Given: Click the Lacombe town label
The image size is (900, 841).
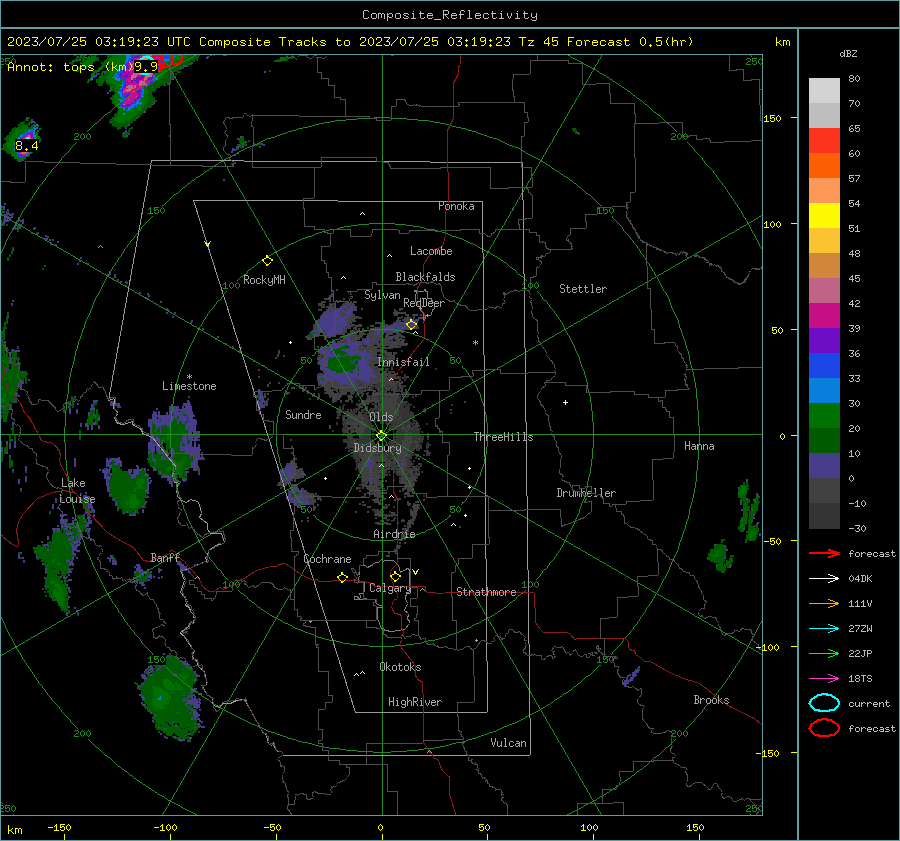Looking at the screenshot, I should pyautogui.click(x=431, y=251).
